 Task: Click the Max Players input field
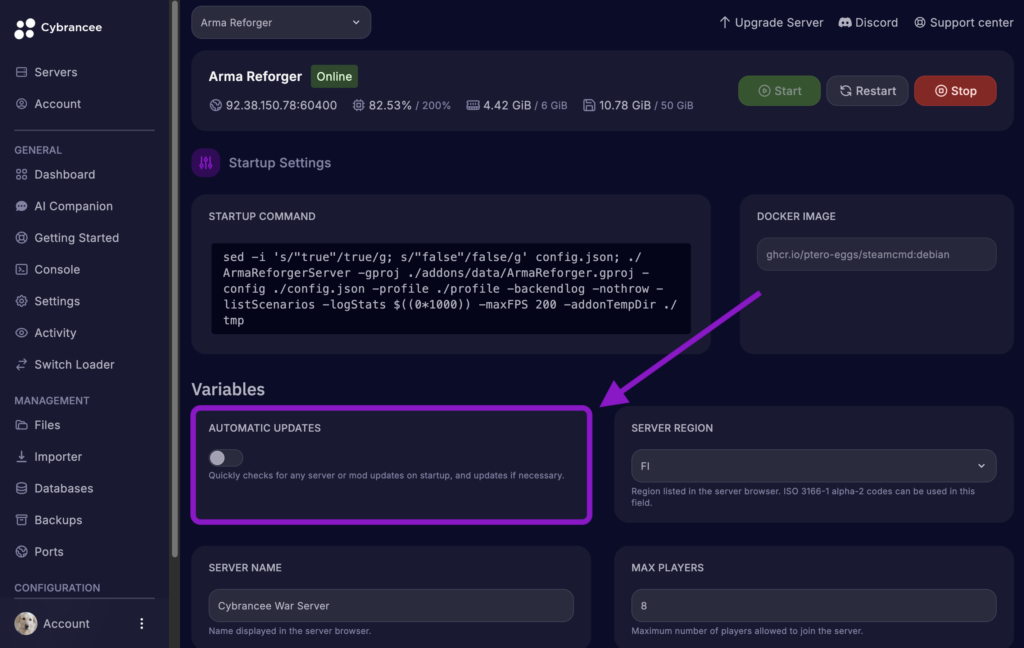(813, 606)
